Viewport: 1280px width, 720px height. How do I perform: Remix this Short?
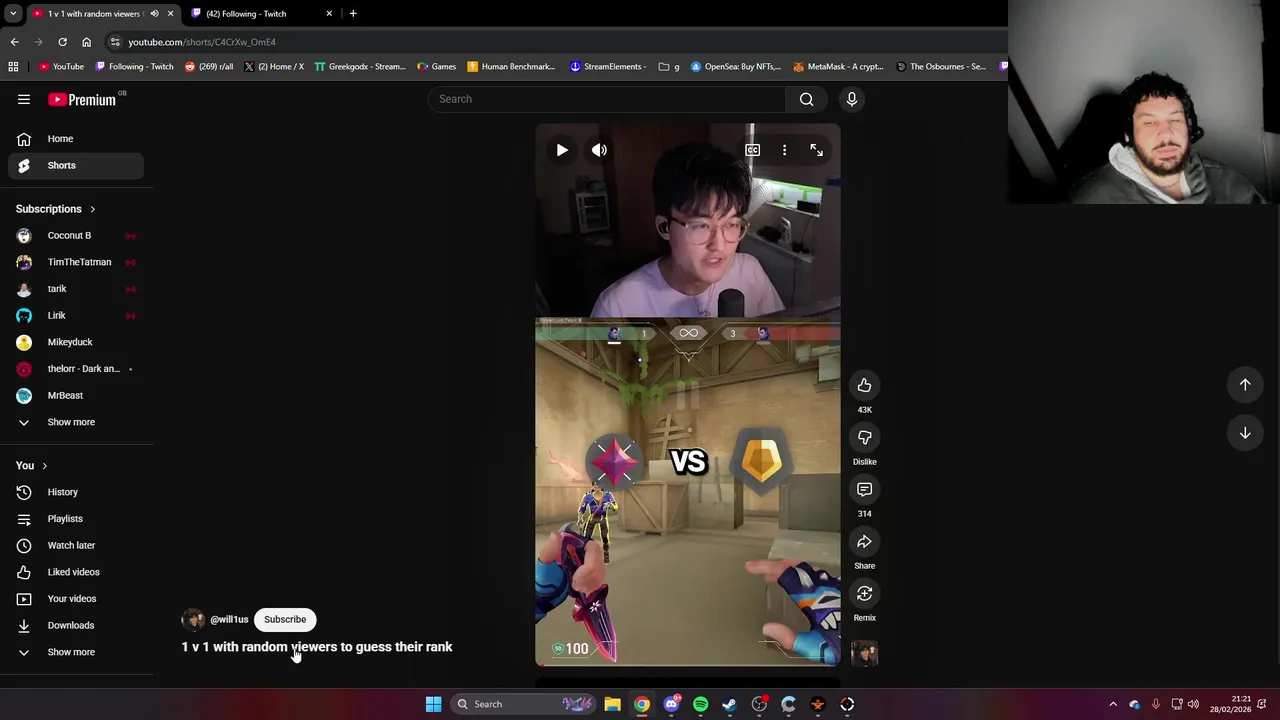864,593
